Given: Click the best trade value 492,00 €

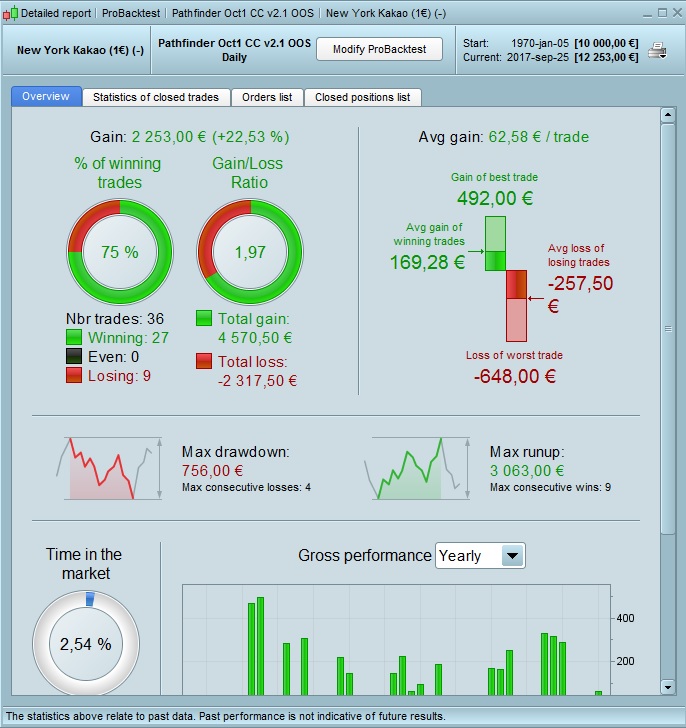Looking at the screenshot, I should pyautogui.click(x=495, y=198).
